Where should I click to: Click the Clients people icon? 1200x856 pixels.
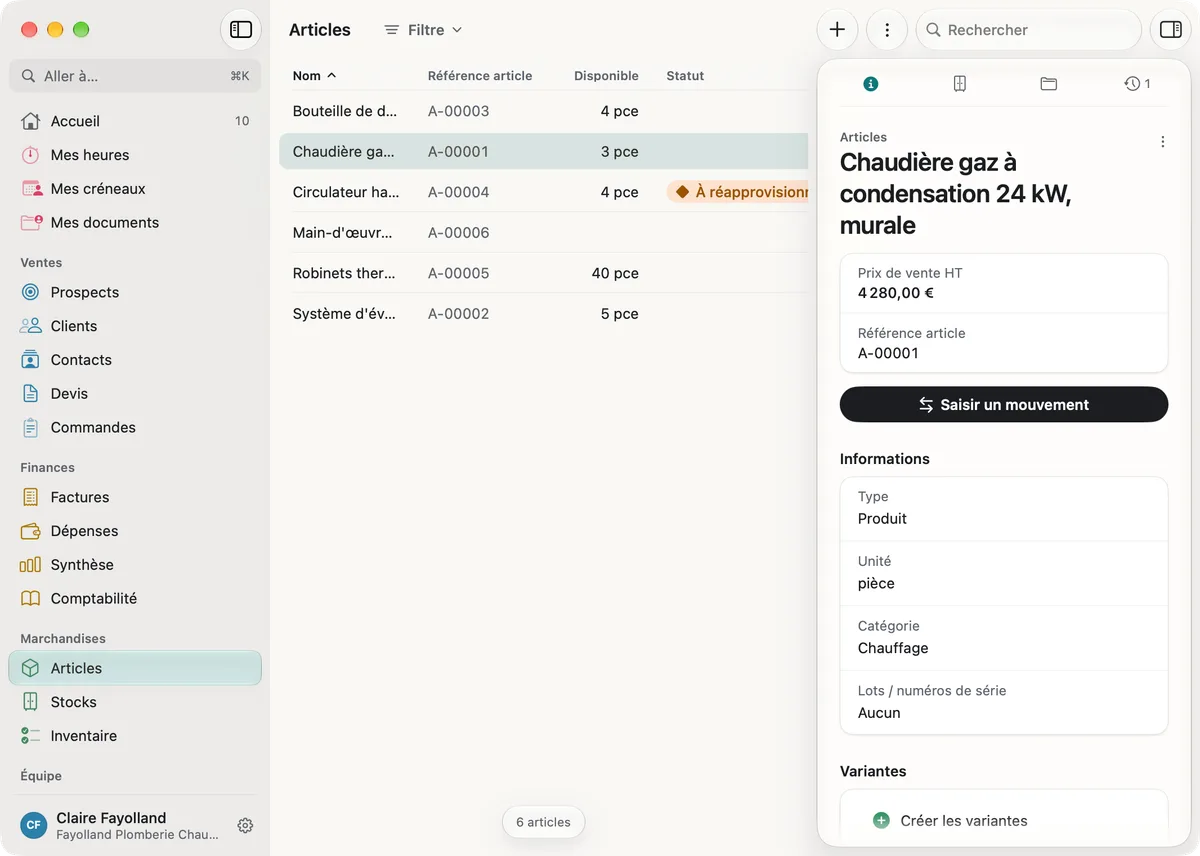31,326
